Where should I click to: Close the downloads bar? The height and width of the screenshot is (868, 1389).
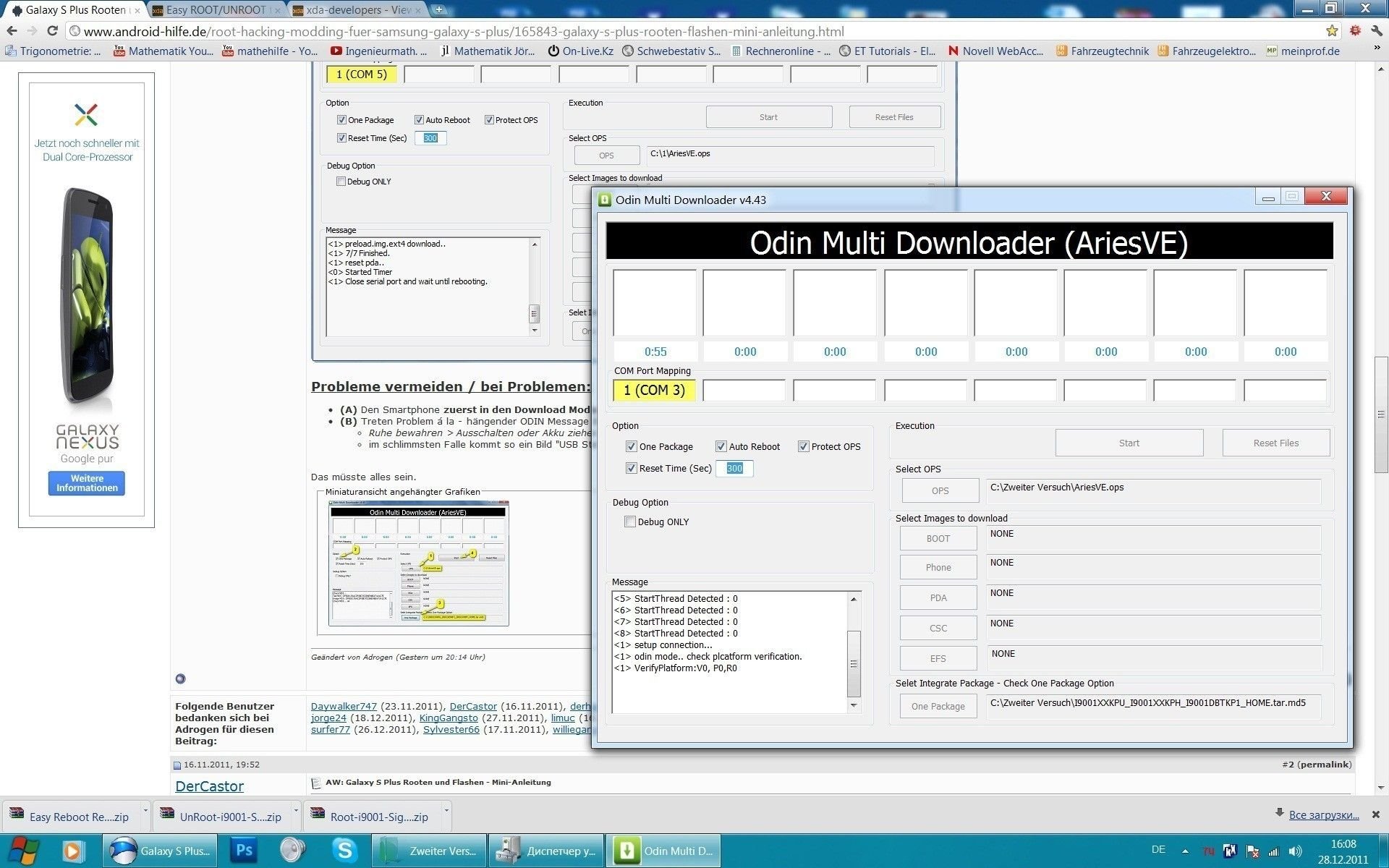(x=1376, y=814)
